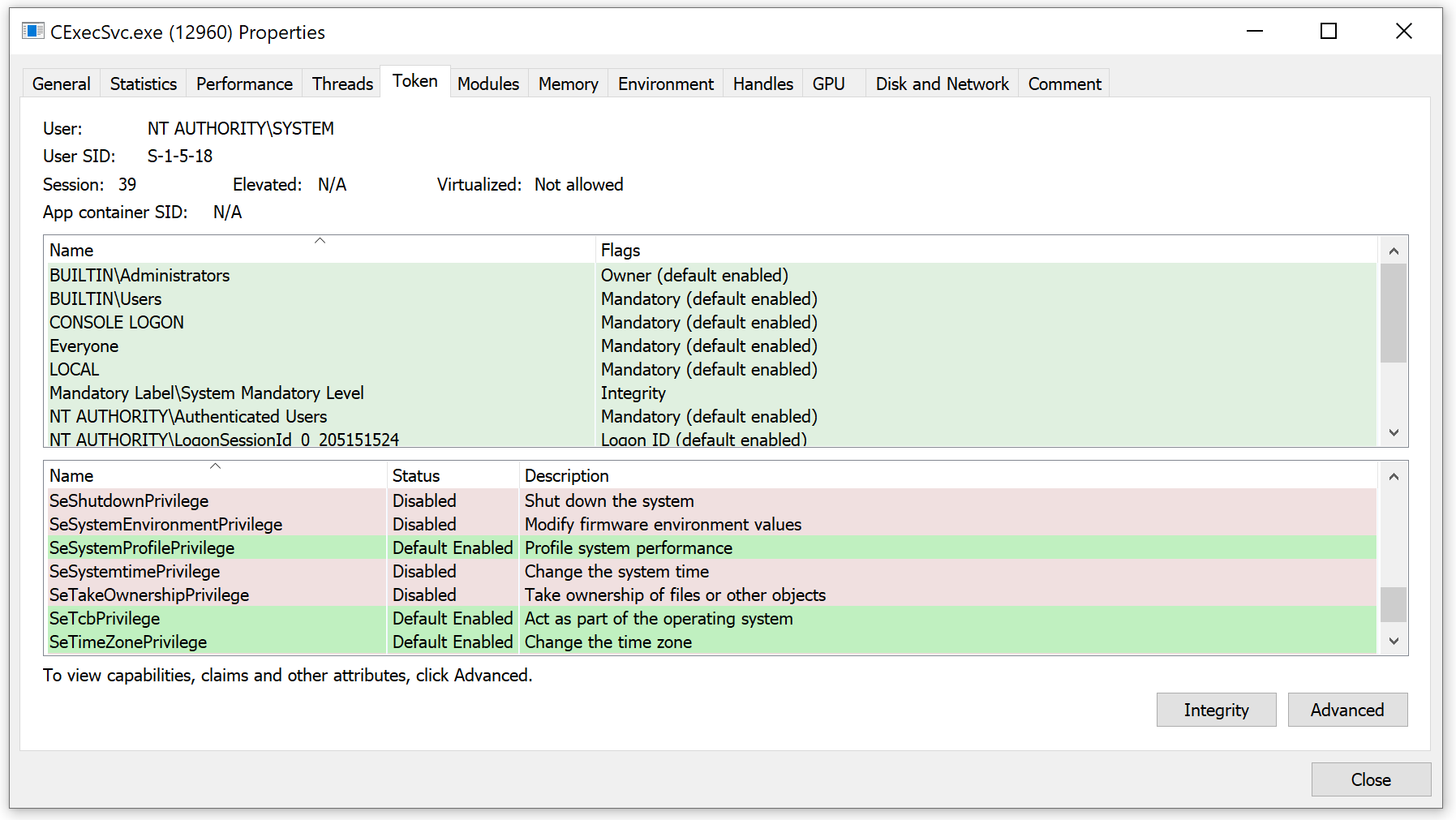Click 'Act as part of the operating system'

tap(659, 618)
